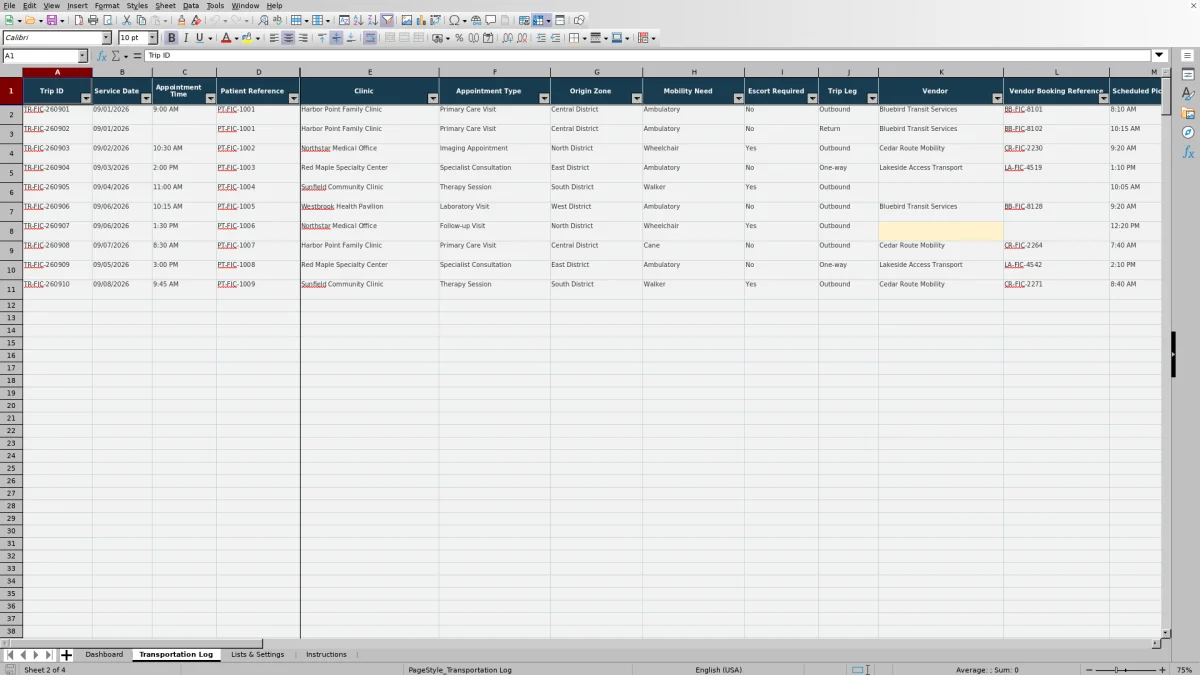Screen dimensions: 1200x675
Task: Click the Cut scissors icon
Action: 127,20
